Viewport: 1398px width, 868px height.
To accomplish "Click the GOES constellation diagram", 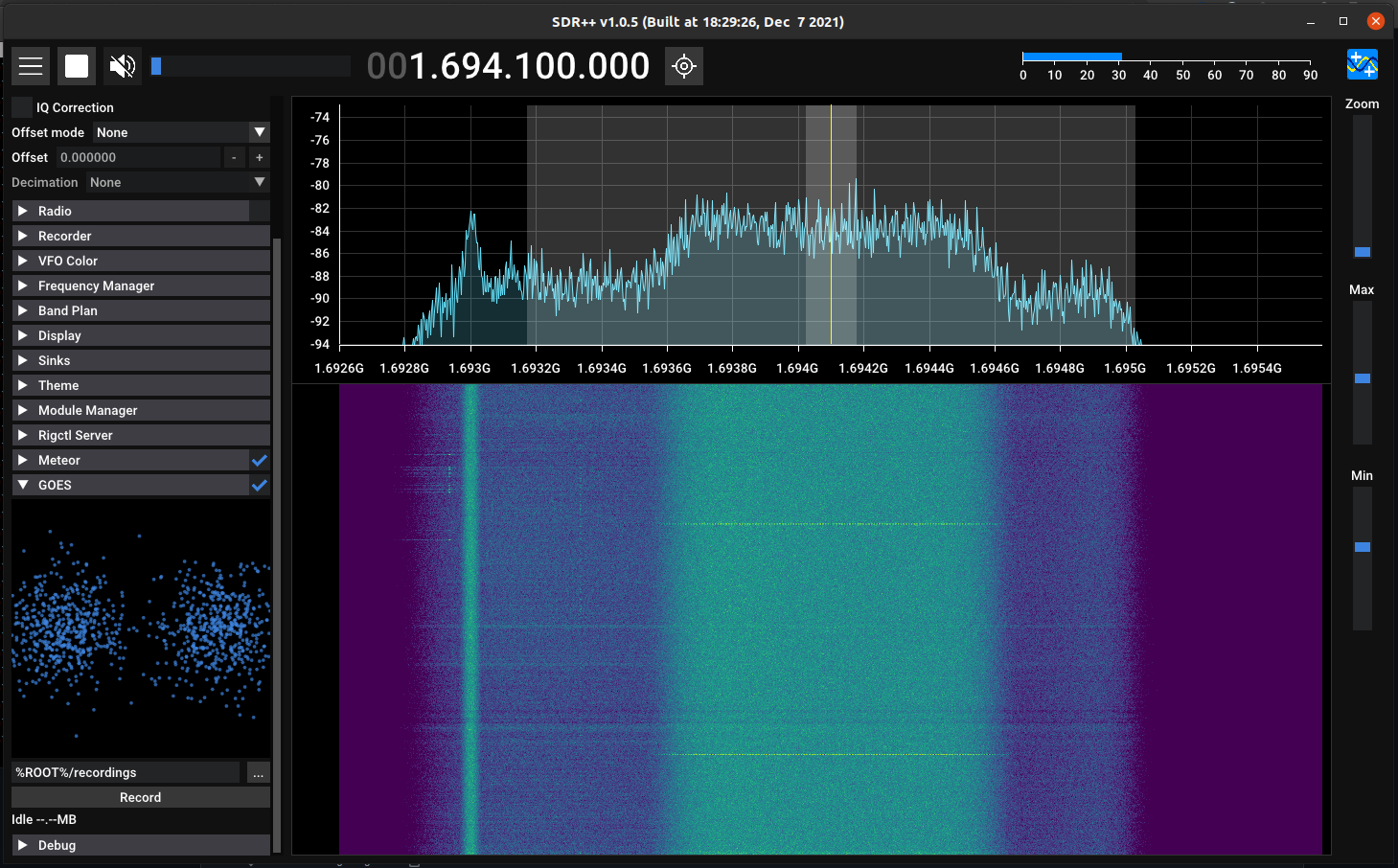I will tap(141, 628).
